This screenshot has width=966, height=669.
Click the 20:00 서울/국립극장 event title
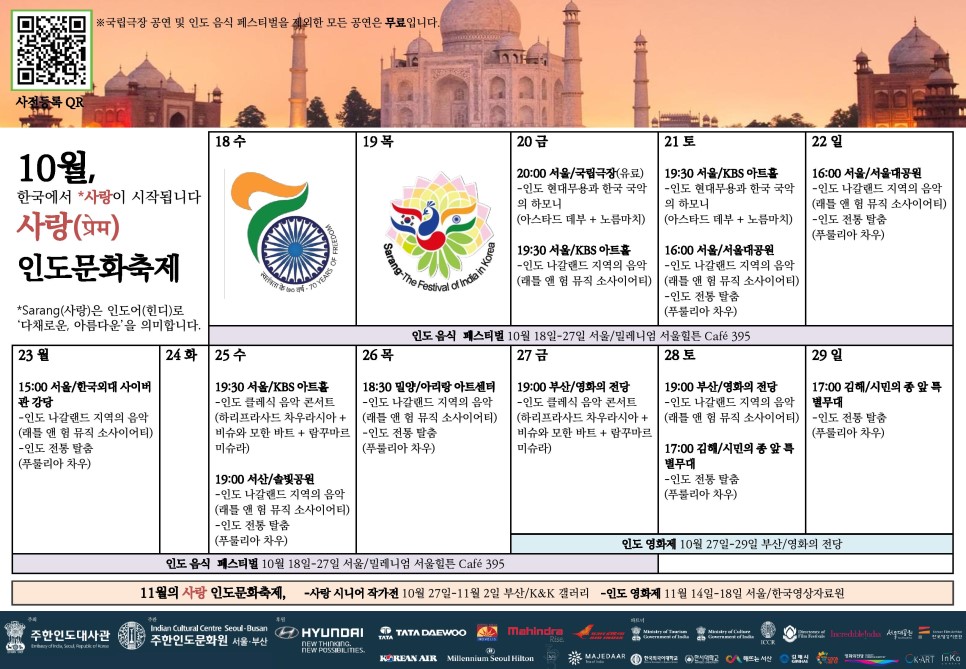click(x=580, y=173)
